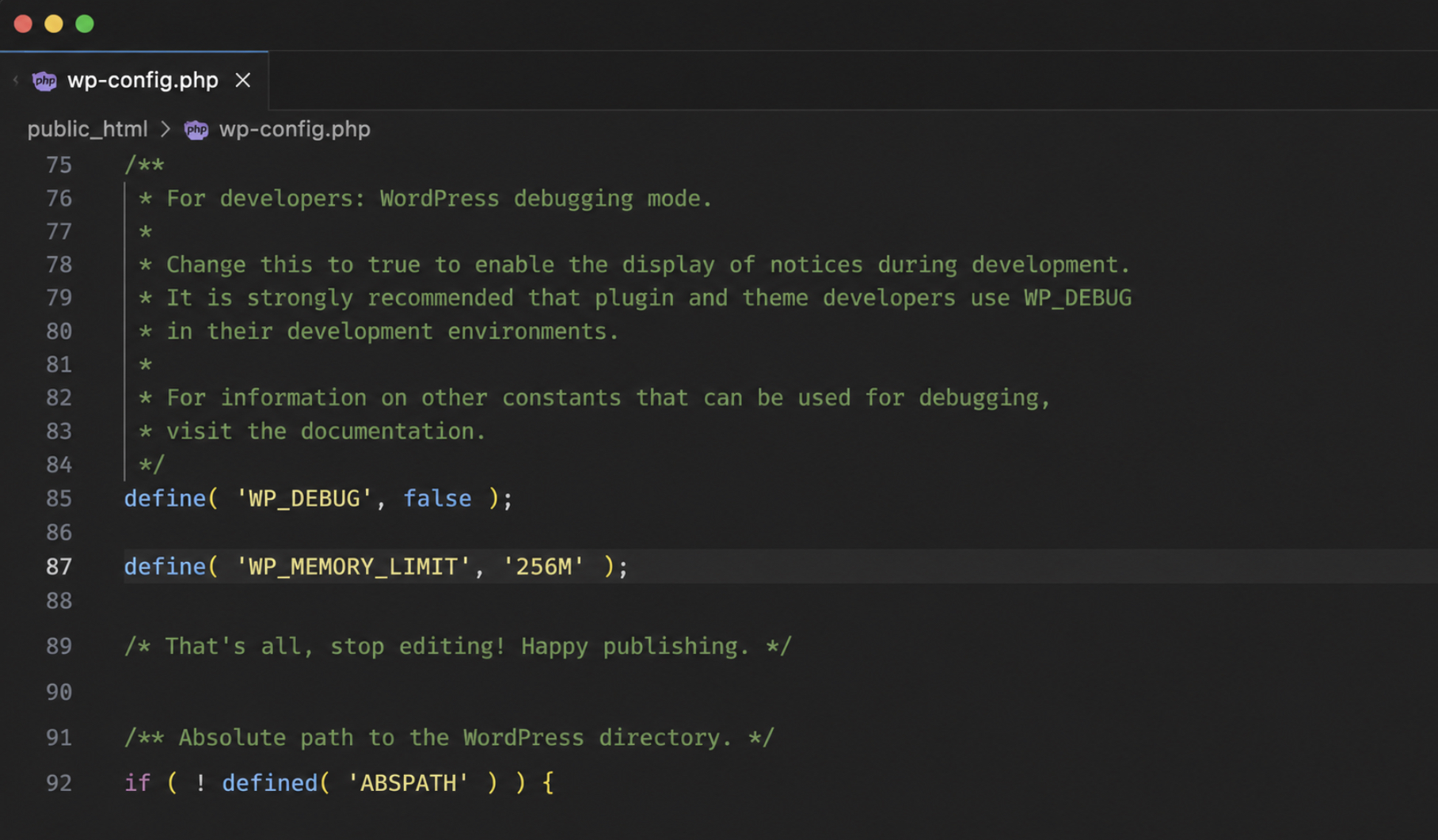
Task: Click the opening curly brace on line 92
Action: click(548, 783)
